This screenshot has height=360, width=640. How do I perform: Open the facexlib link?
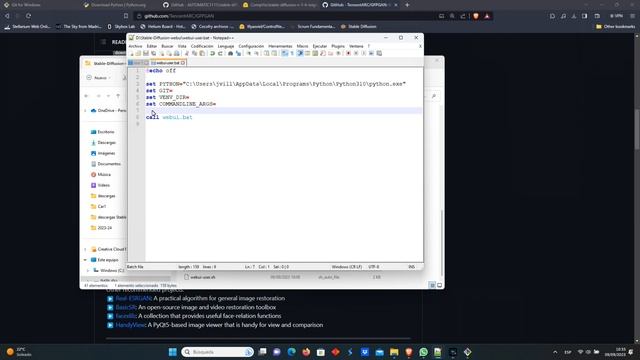tap(125, 316)
